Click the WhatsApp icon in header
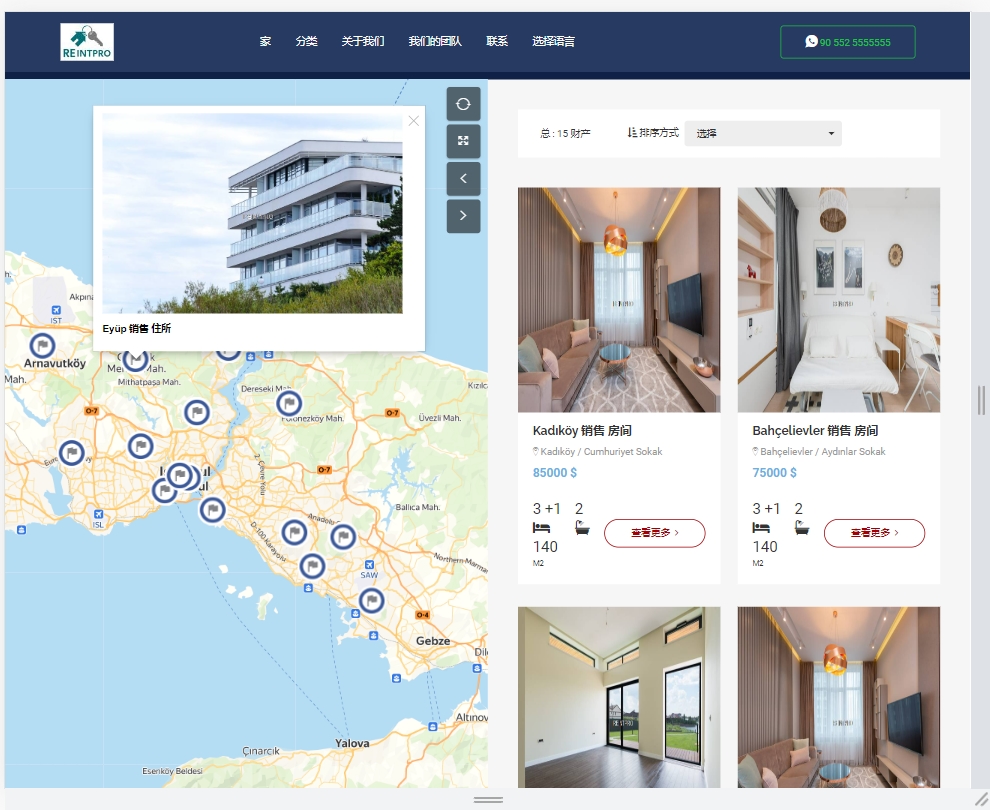Image resolution: width=990 pixels, height=810 pixels. [x=811, y=42]
